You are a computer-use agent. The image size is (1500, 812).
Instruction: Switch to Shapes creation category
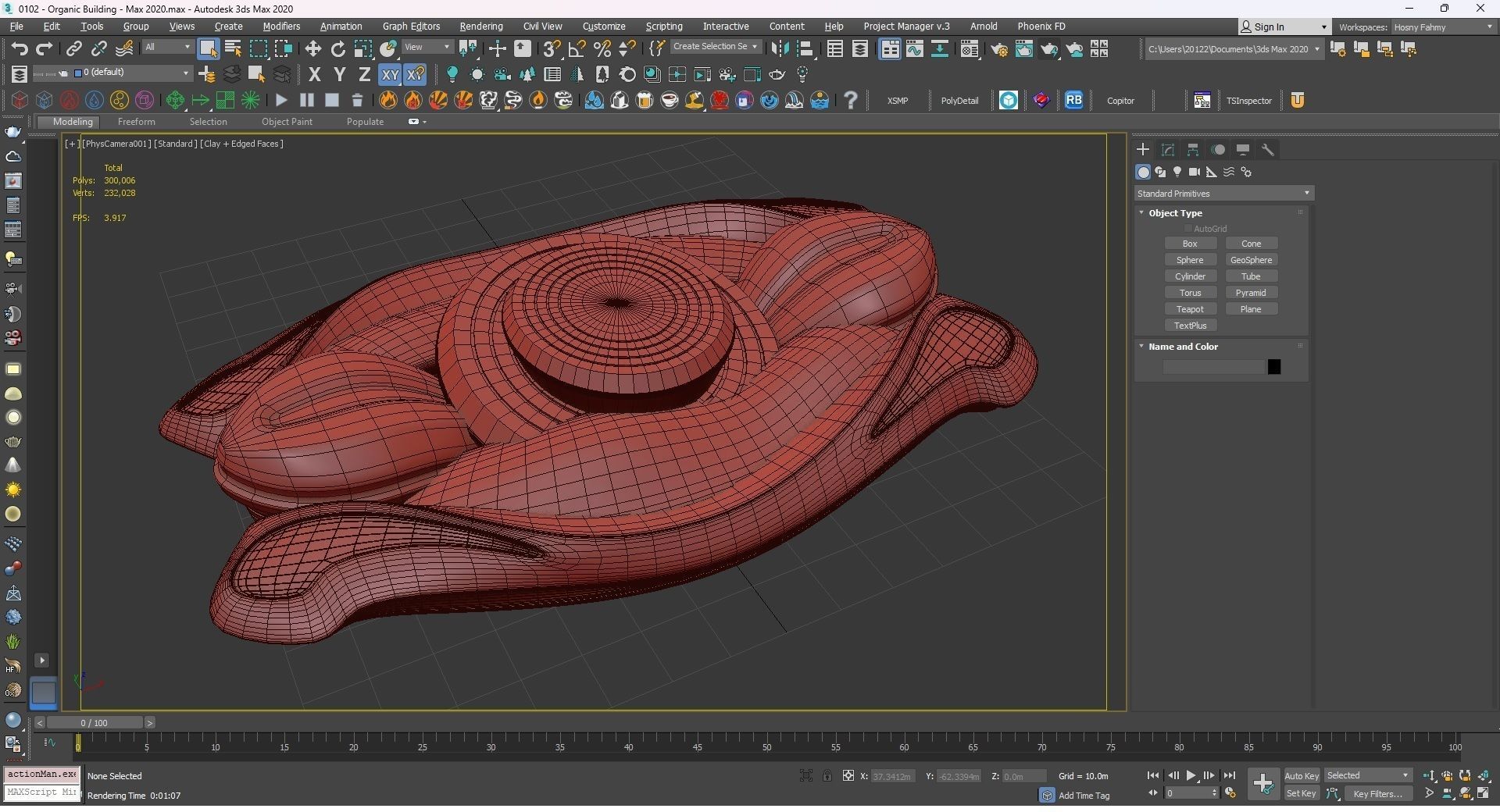pyautogui.click(x=1160, y=172)
